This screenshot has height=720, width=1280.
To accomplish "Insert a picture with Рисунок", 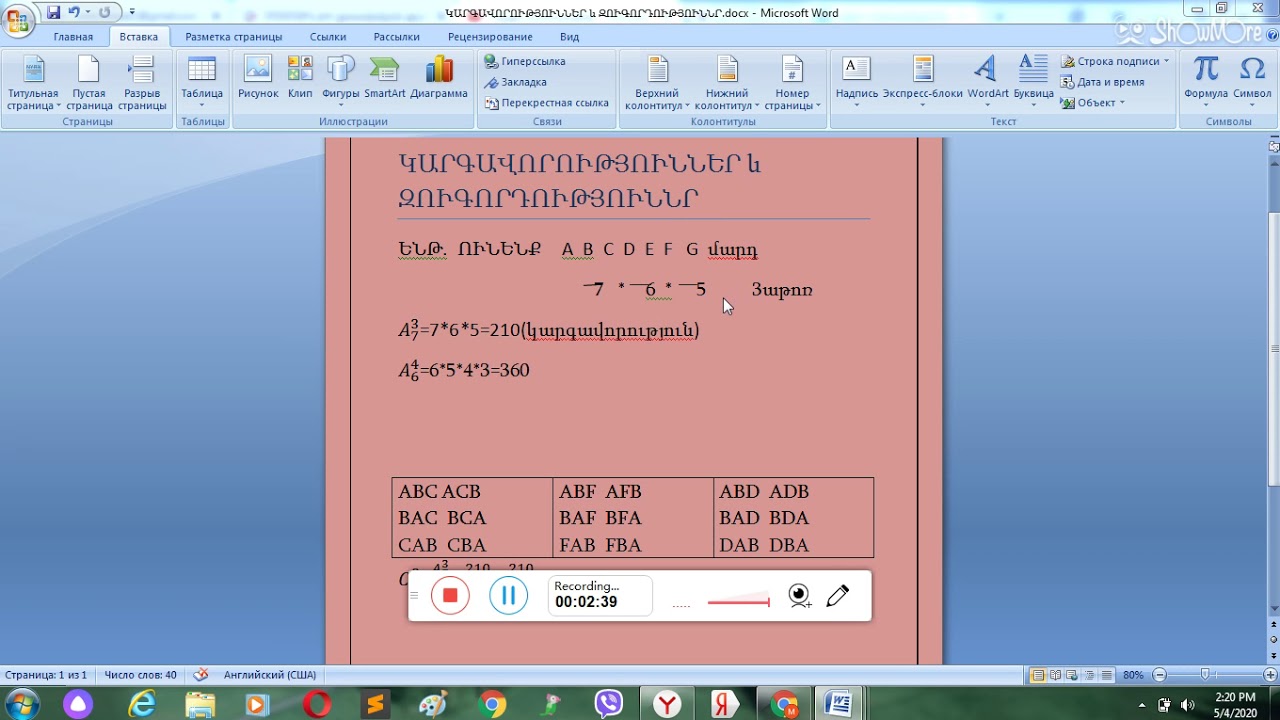I will pos(258,79).
